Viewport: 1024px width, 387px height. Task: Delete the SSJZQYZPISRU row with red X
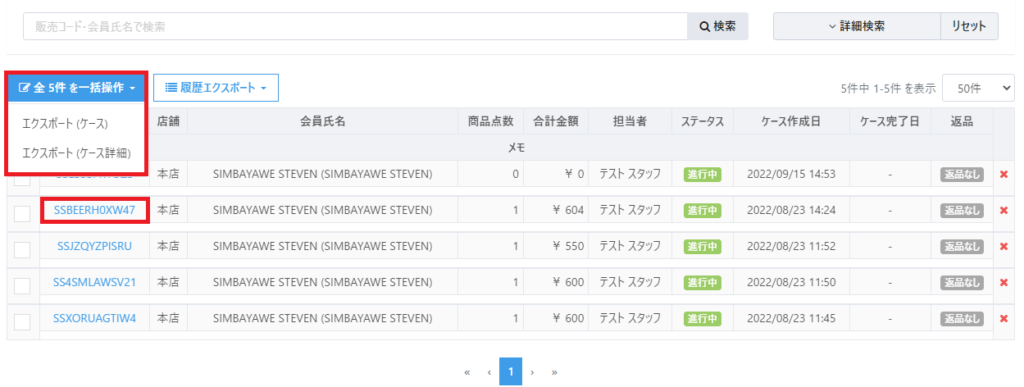point(1004,246)
